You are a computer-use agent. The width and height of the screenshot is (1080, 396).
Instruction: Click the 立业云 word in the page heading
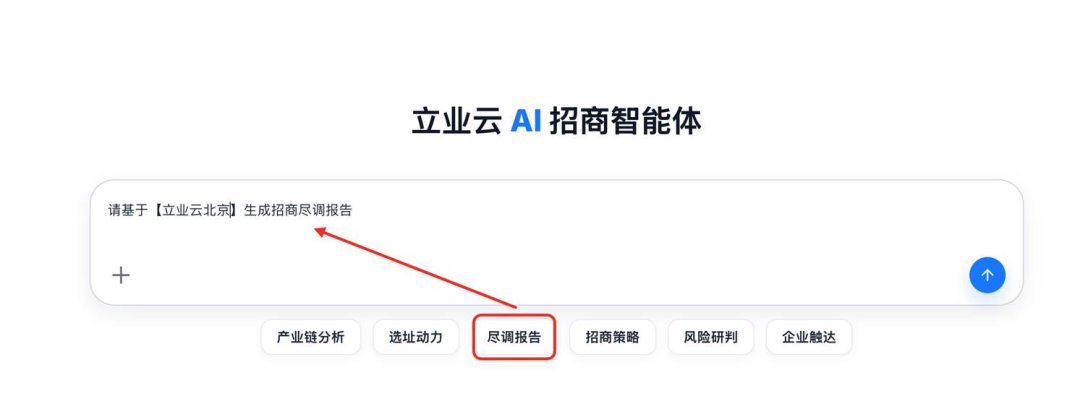coord(457,122)
